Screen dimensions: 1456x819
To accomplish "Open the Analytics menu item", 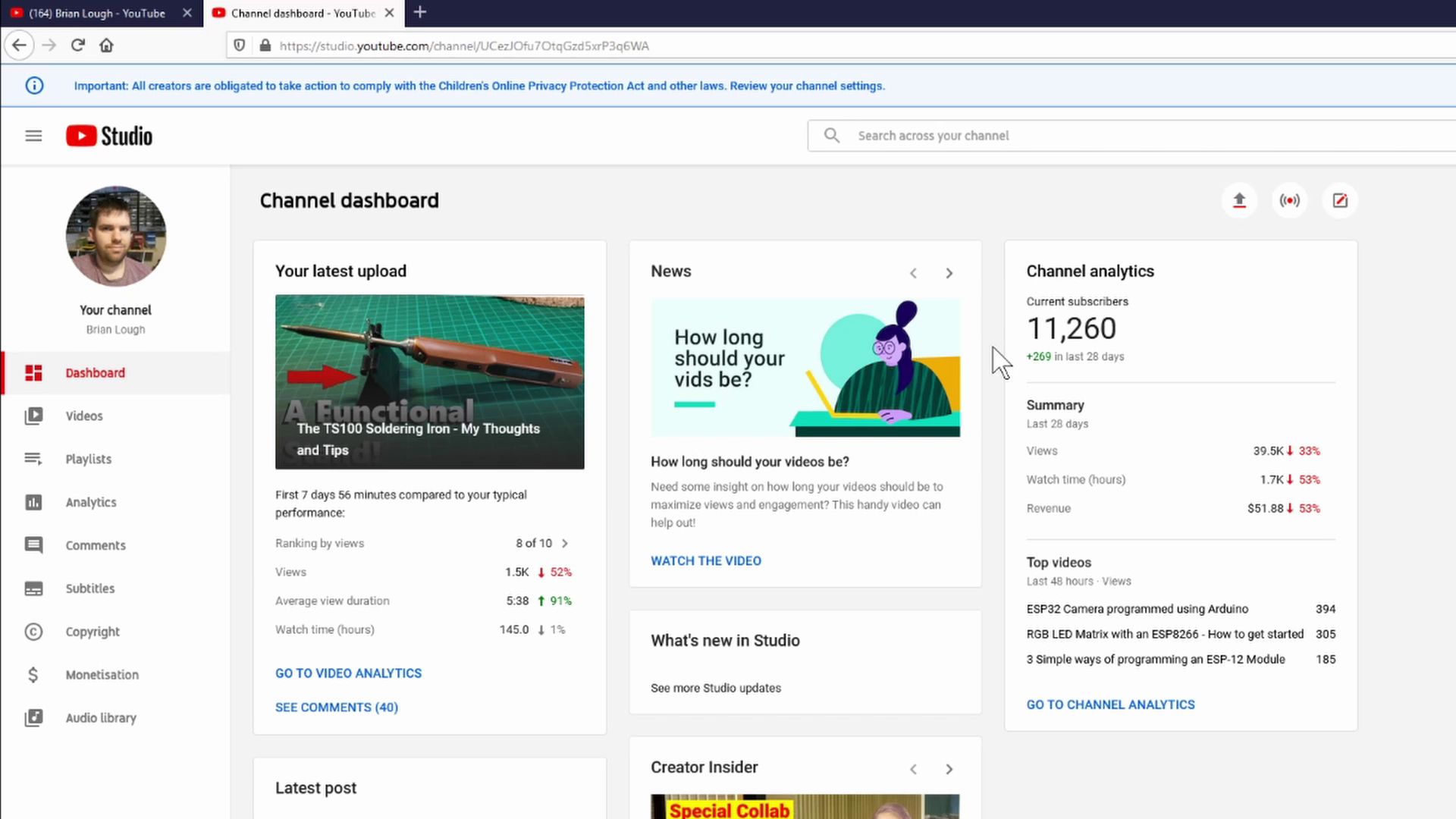I will point(115,502).
